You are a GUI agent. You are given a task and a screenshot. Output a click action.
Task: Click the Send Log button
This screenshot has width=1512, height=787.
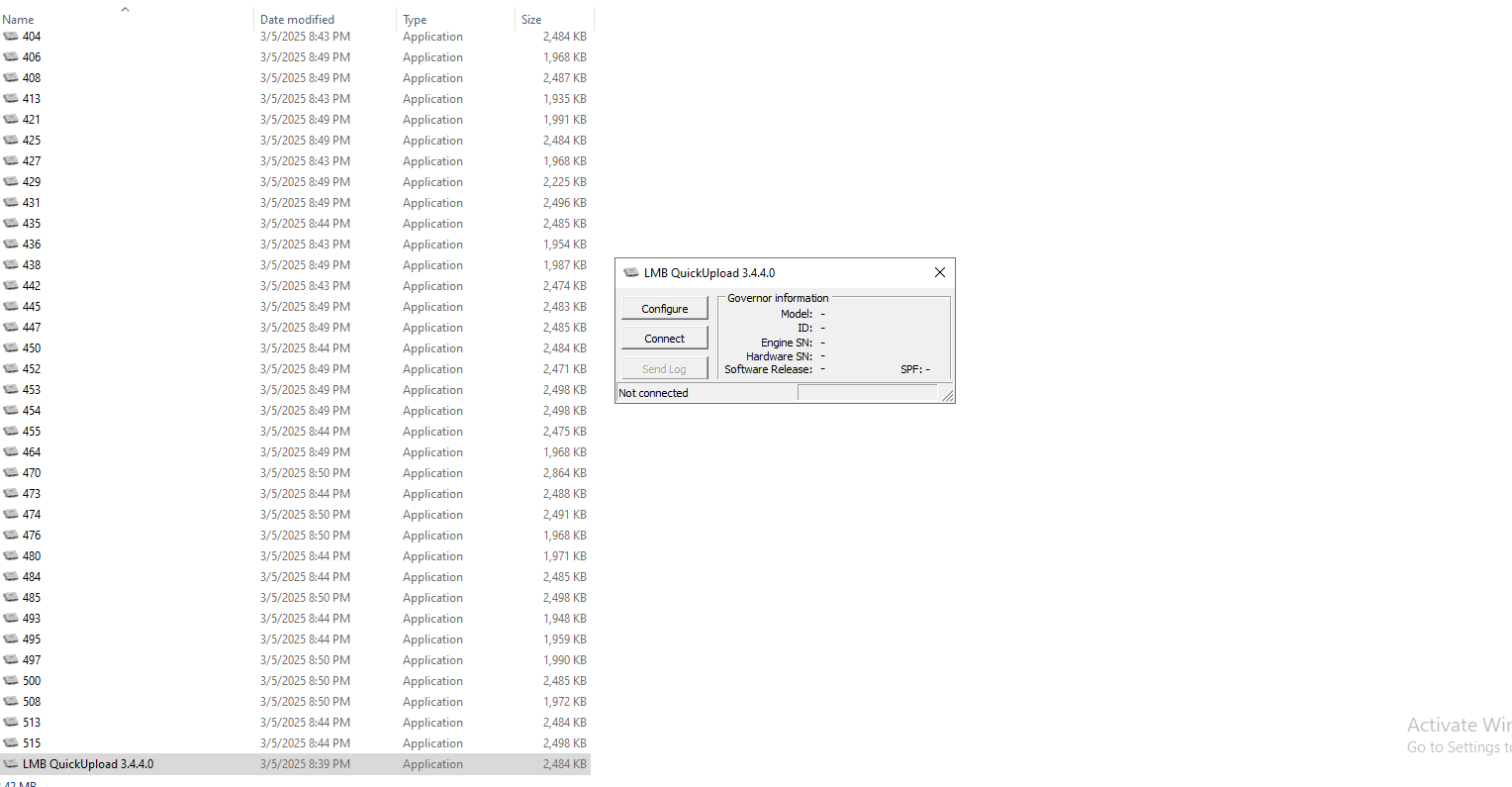pos(665,369)
